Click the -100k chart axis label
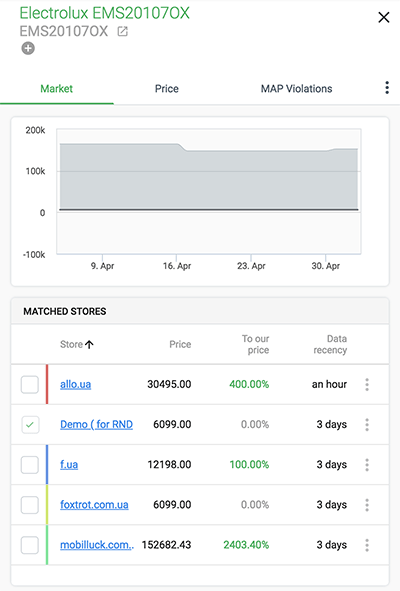The image size is (400, 591). coord(34,255)
